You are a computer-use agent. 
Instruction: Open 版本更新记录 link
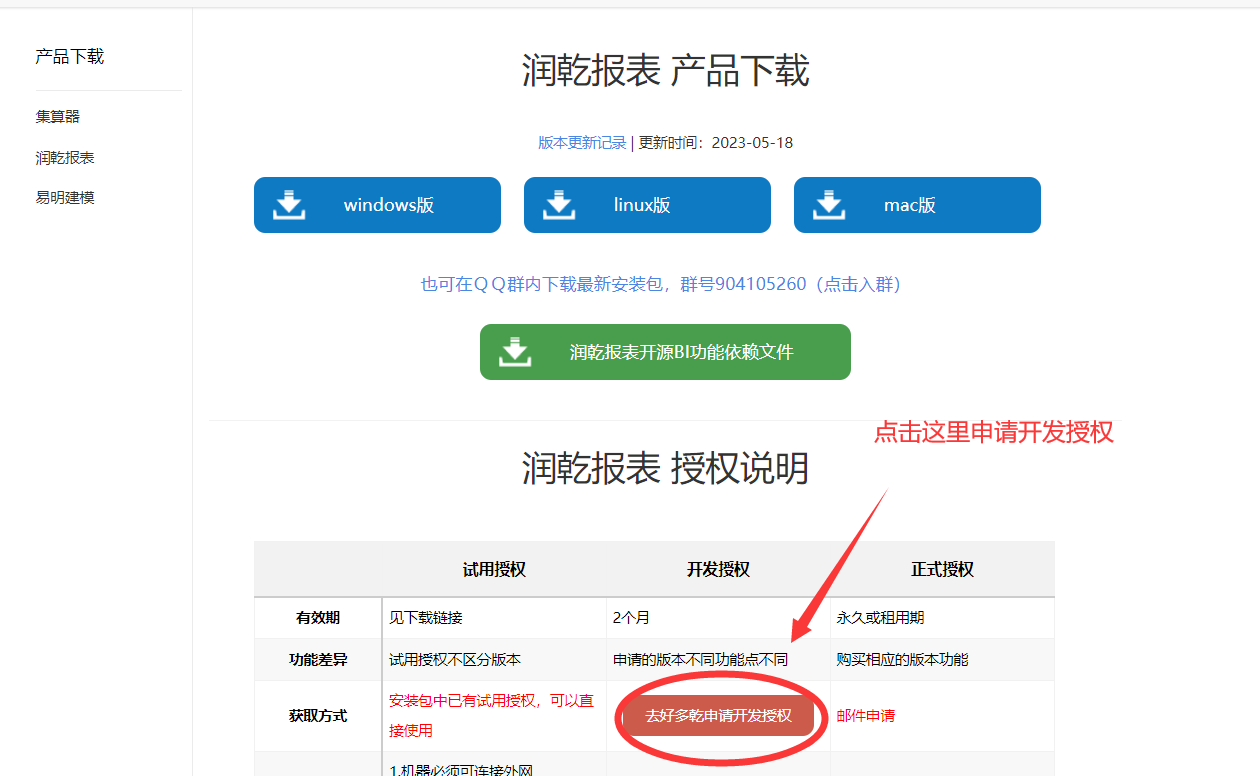(x=582, y=143)
